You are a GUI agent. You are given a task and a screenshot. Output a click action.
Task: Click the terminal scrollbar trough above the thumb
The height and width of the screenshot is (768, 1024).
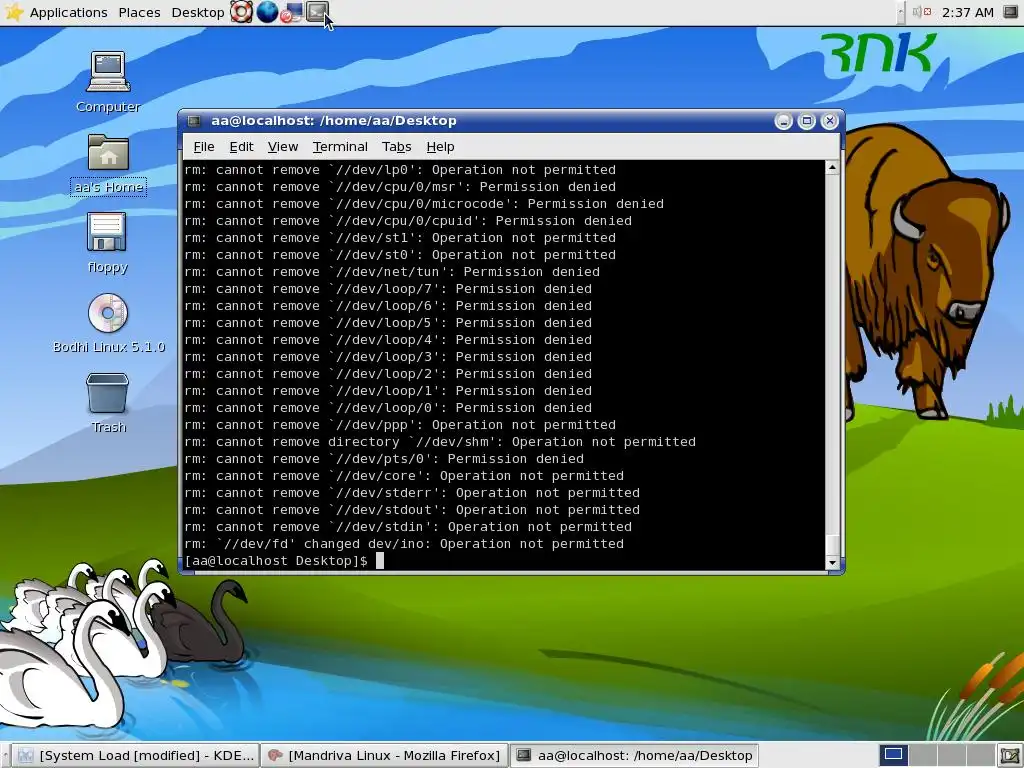832,354
